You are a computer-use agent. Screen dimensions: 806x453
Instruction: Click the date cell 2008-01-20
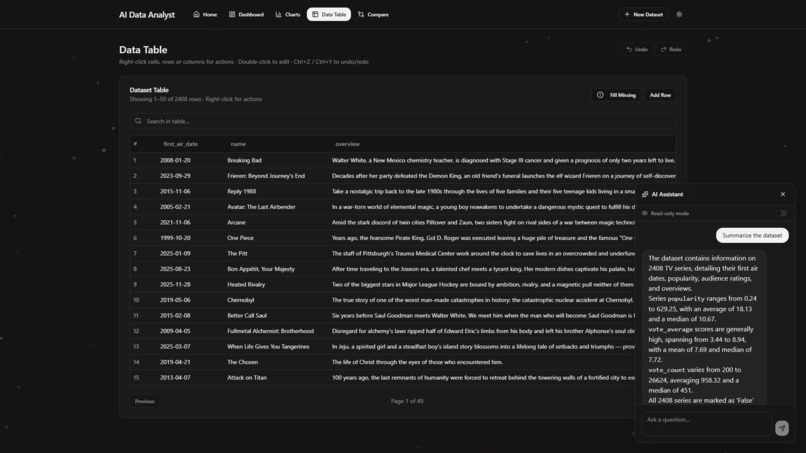coord(175,160)
